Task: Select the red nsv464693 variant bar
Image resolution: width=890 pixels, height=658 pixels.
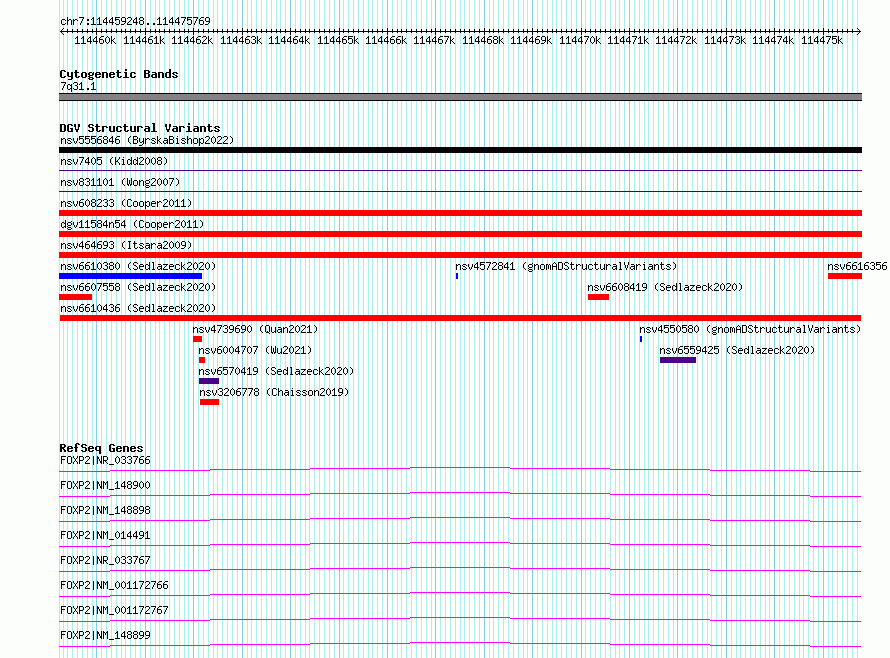Action: tap(460, 255)
